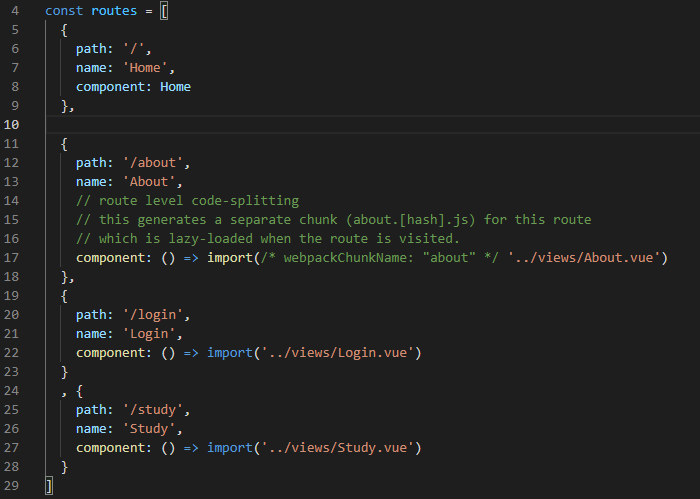Click line number 17 in gutter
Viewport: 700px width, 499px height.
(x=11, y=258)
